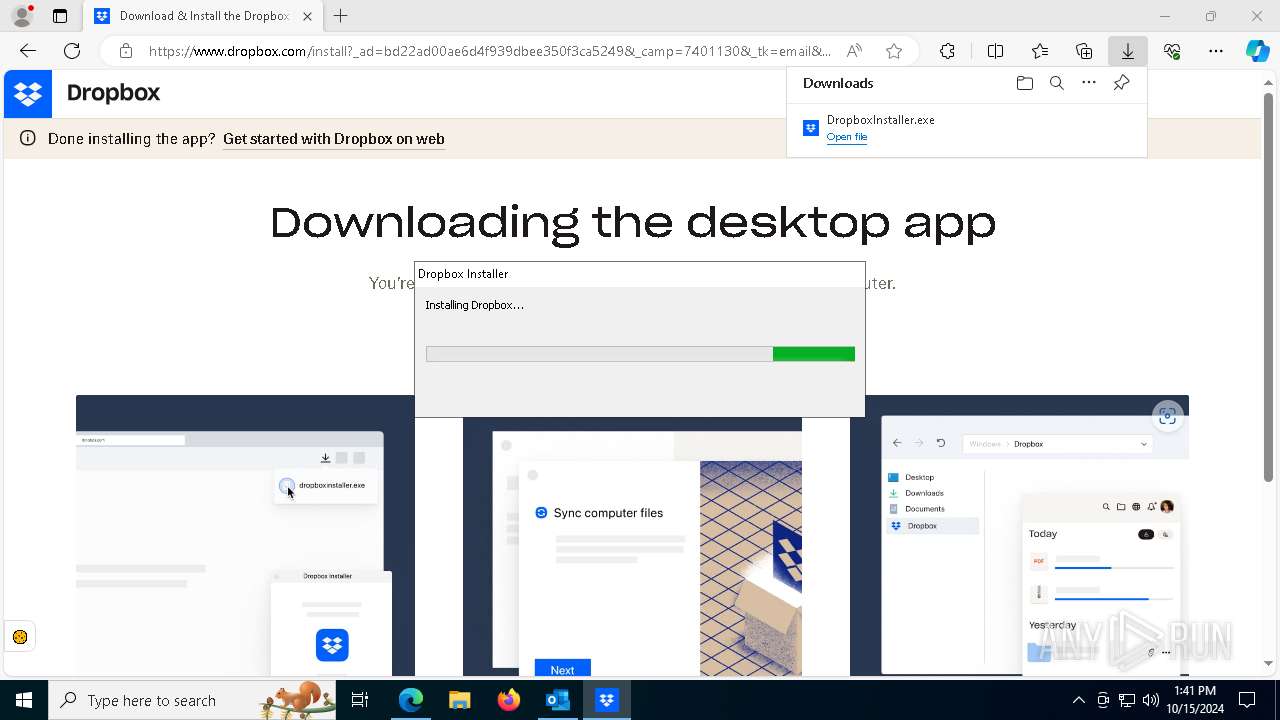Click the cookie preferences icon
The height and width of the screenshot is (720, 1280).
(x=19, y=637)
